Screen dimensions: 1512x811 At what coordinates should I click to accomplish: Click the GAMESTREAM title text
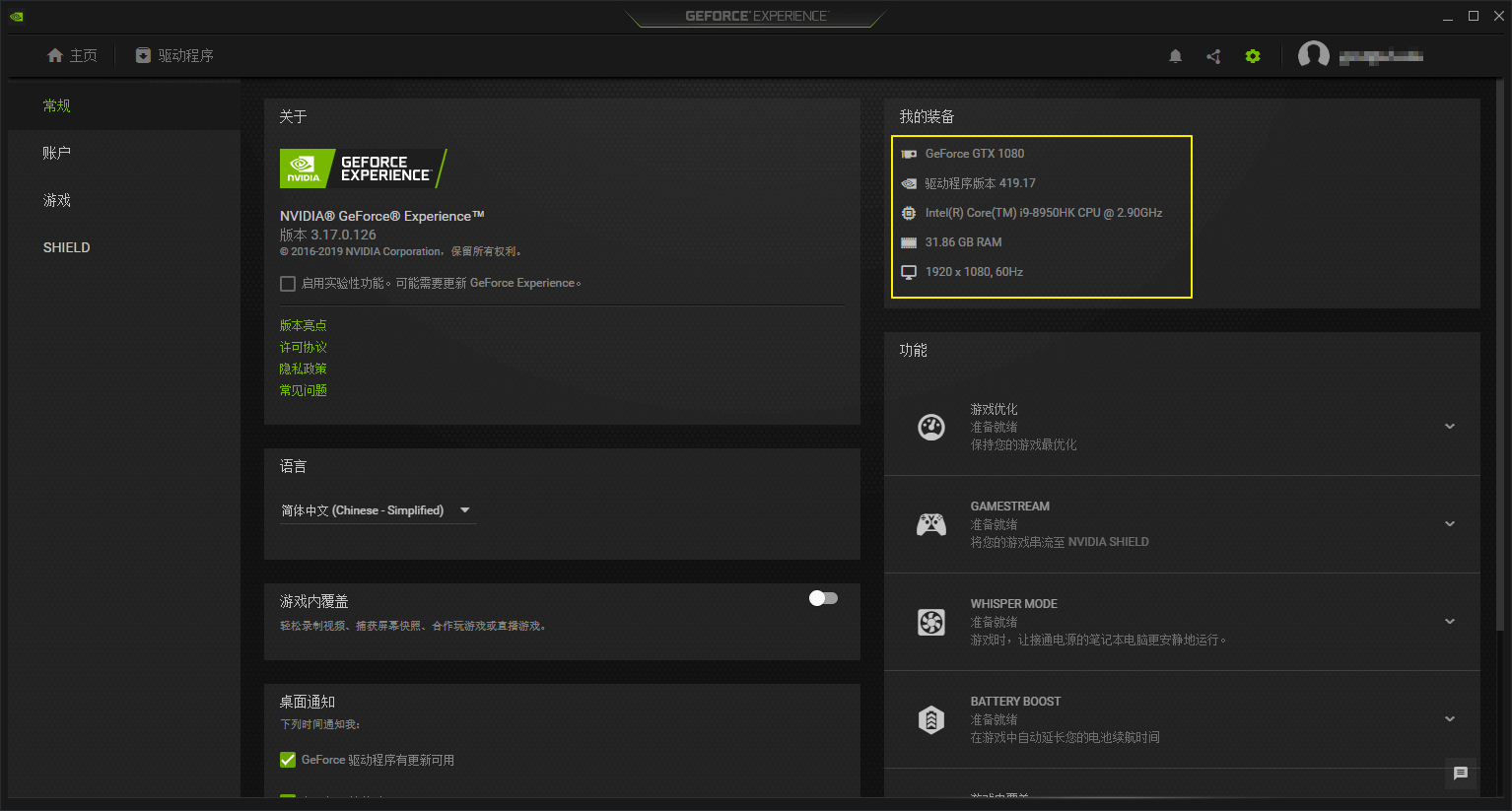pos(1010,507)
